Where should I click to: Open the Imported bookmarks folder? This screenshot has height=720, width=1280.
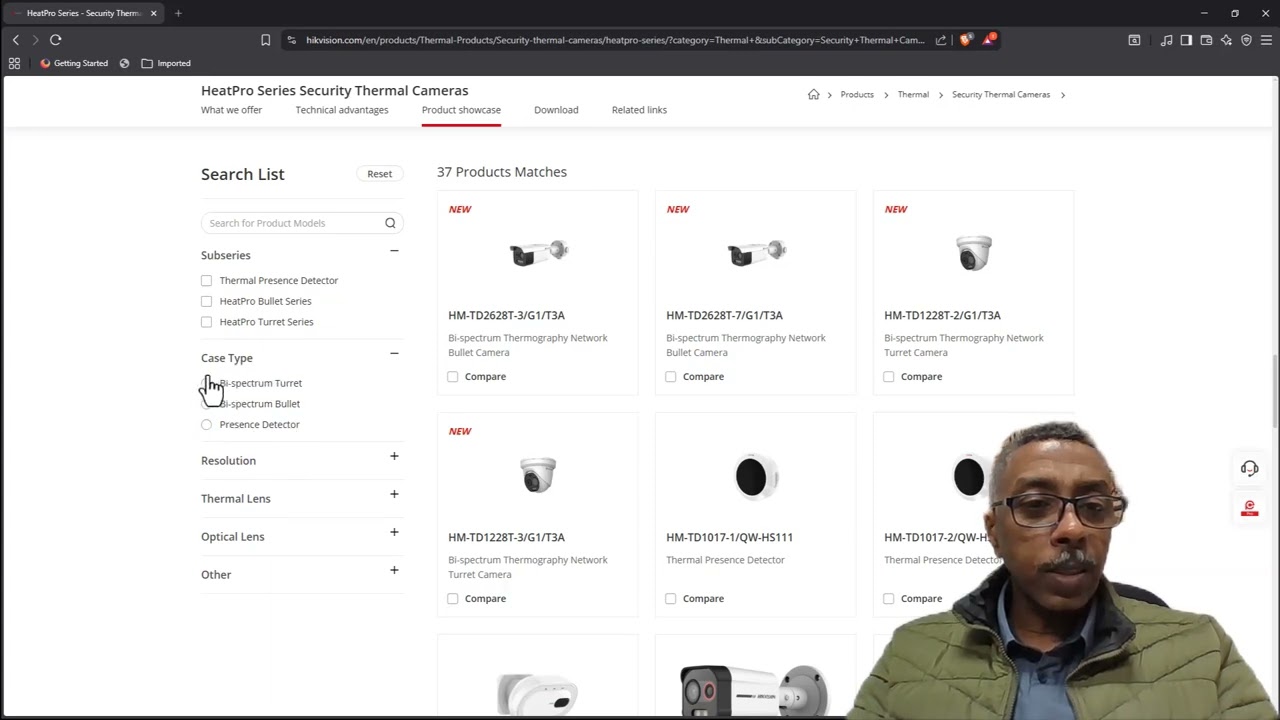coord(165,63)
